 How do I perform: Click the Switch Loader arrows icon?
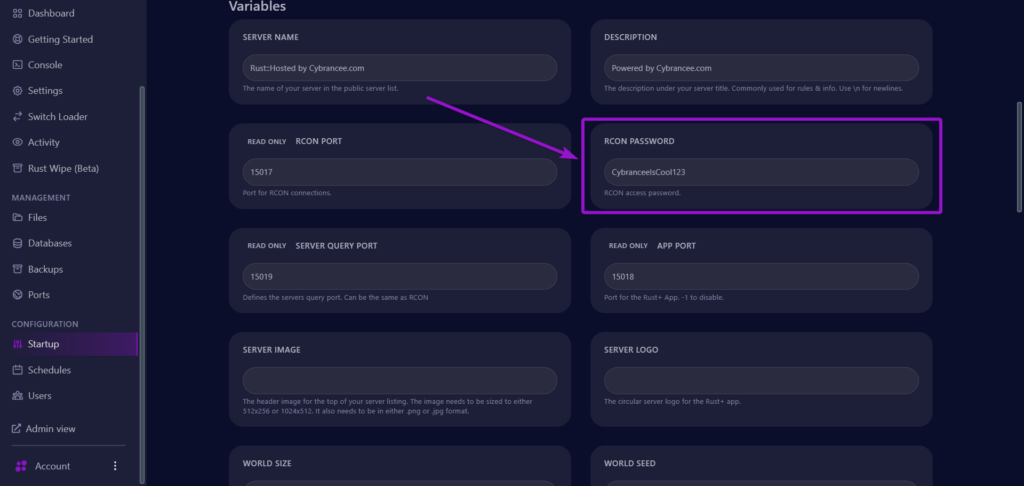(18, 117)
